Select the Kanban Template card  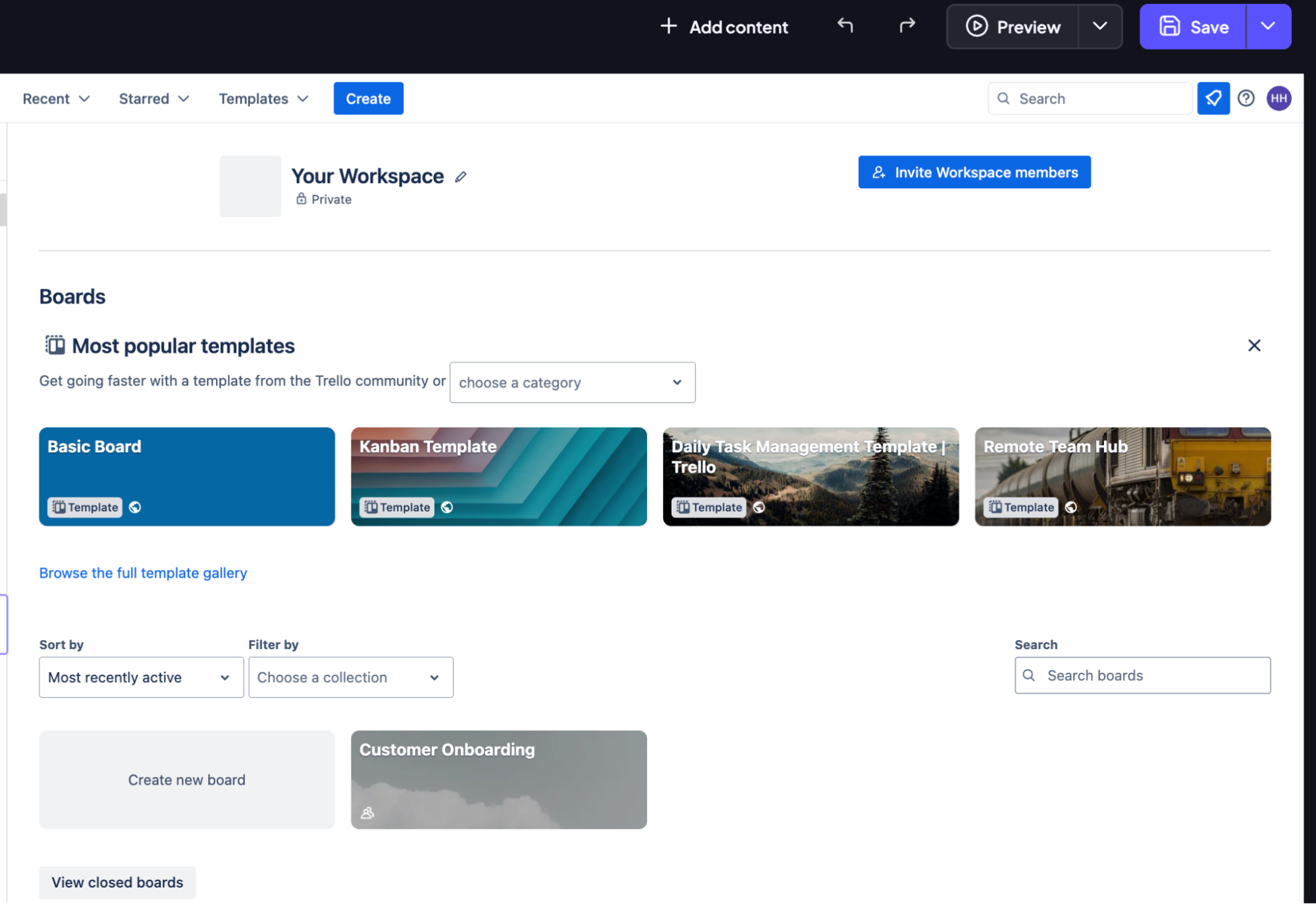(x=498, y=477)
